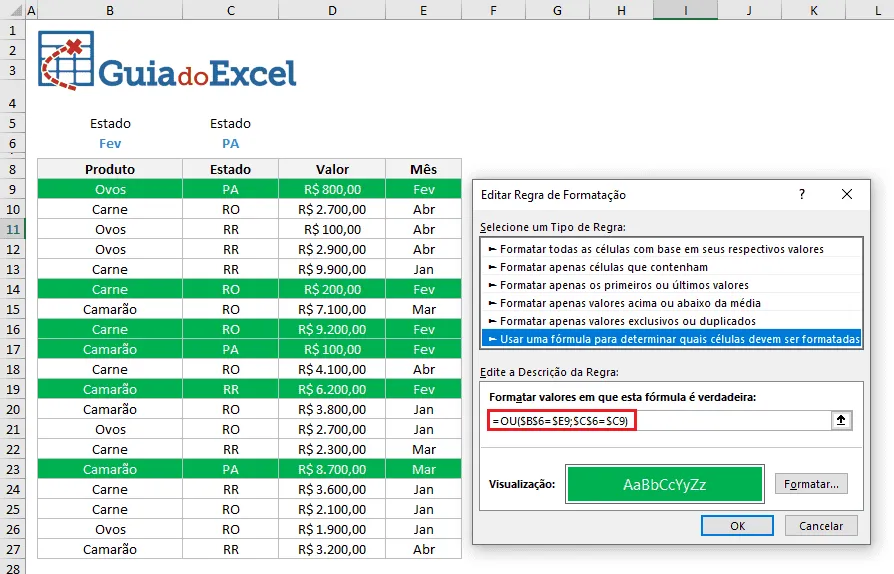Click the 'Valor' table header cell

click(x=332, y=169)
